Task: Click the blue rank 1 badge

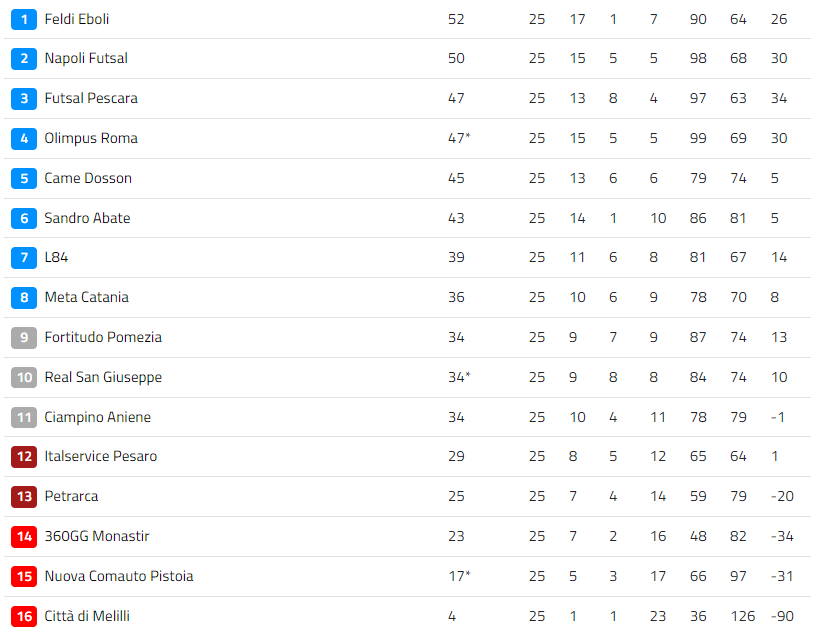Action: pyautogui.click(x=24, y=20)
